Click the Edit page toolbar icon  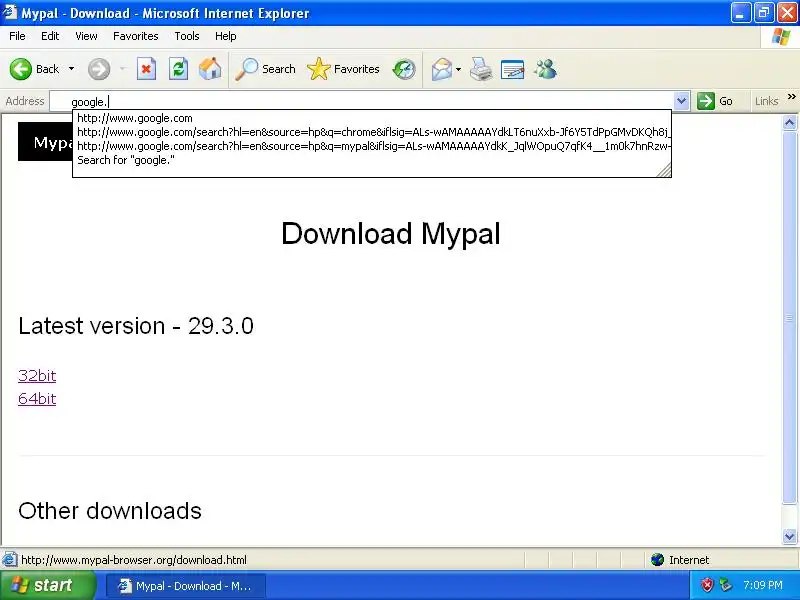point(513,69)
